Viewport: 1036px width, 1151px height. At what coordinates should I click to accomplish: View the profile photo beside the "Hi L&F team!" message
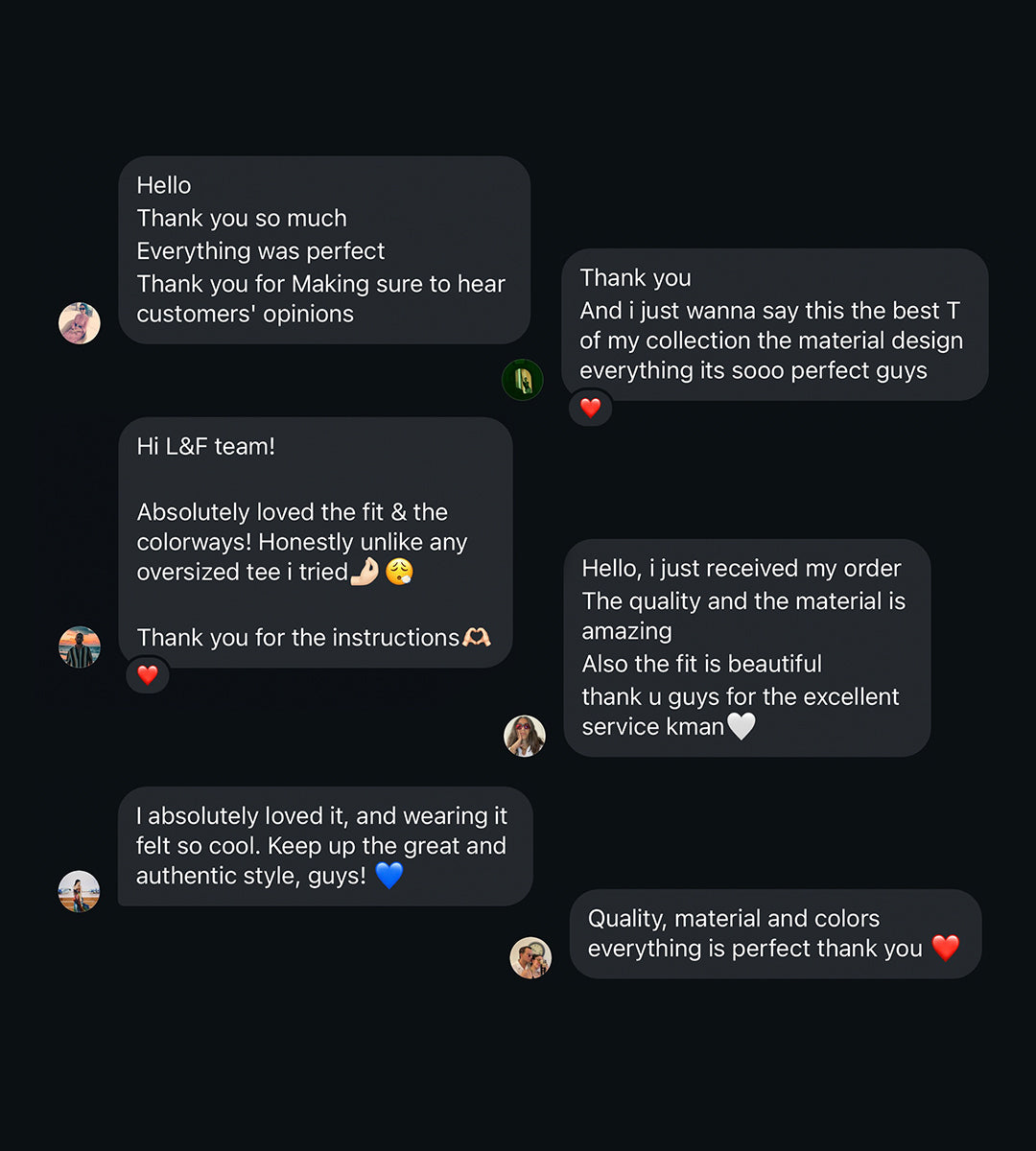pos(80,647)
